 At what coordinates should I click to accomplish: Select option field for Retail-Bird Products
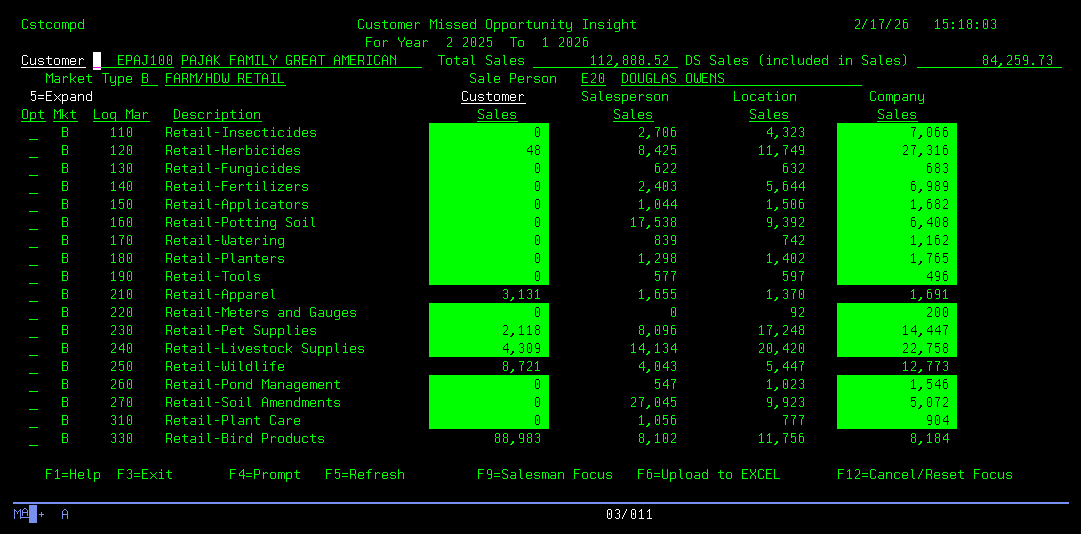(33, 439)
